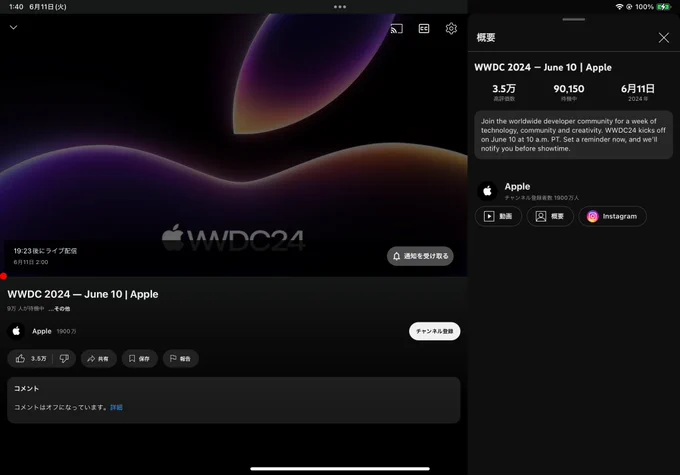Tap the 6月11日 date stat in panel
680x475 pixels.
[x=638, y=92]
